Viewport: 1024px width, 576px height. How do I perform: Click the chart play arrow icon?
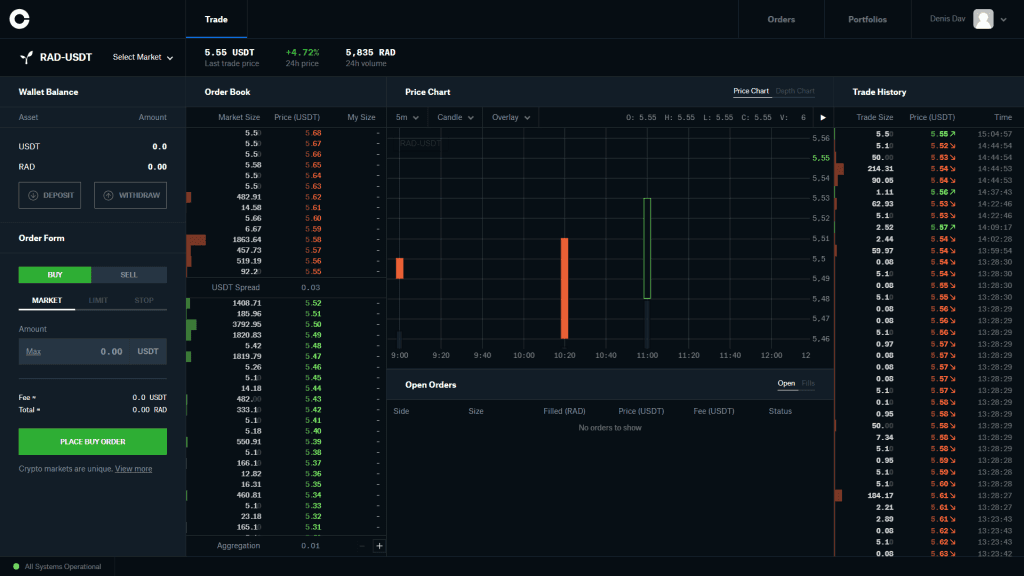823,118
